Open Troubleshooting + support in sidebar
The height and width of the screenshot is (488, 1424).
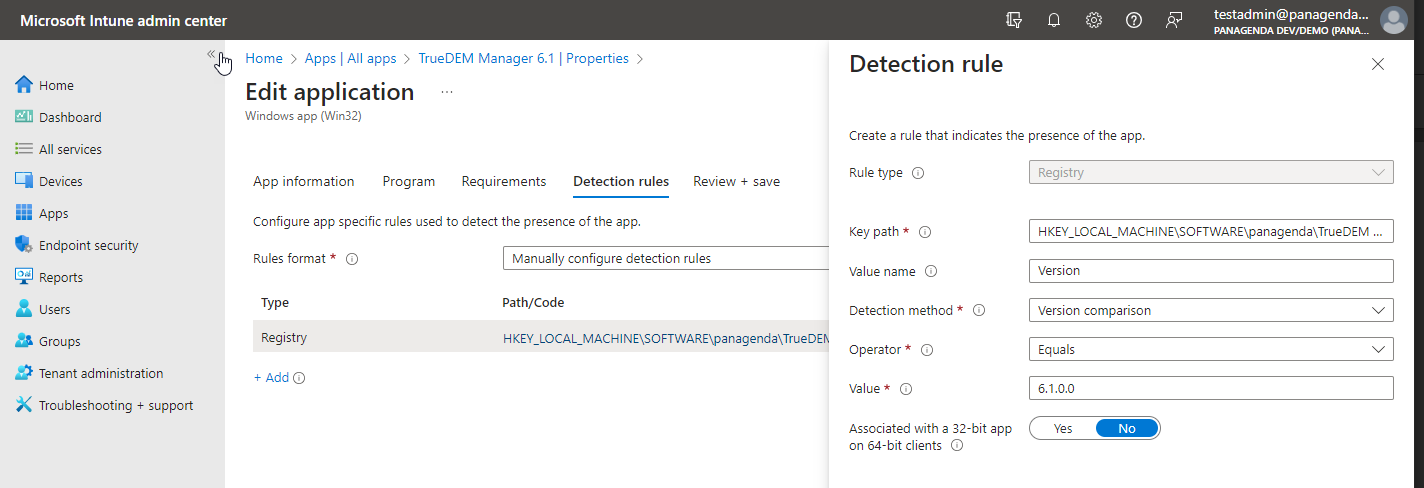[115, 405]
